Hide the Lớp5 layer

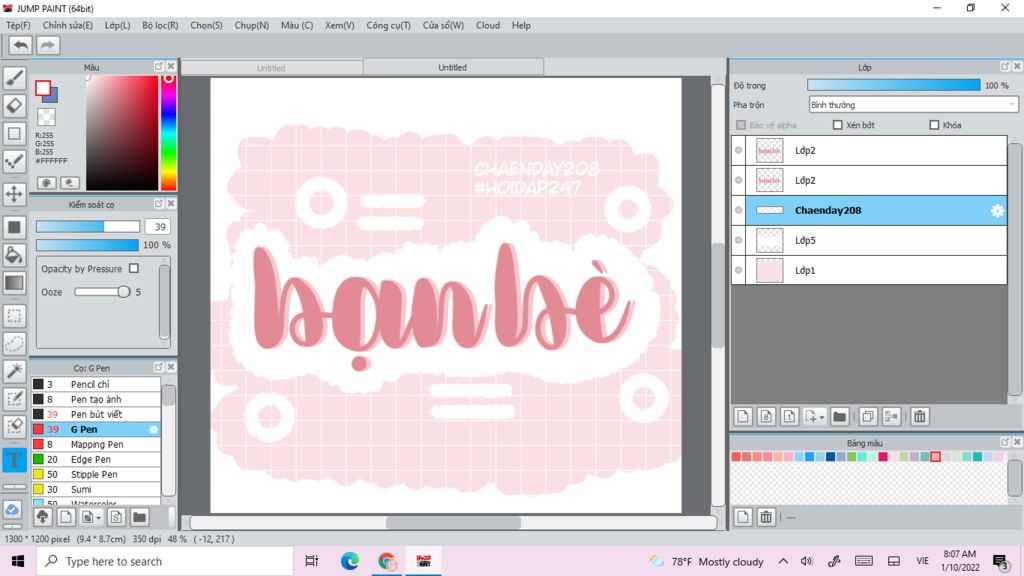[x=739, y=240]
